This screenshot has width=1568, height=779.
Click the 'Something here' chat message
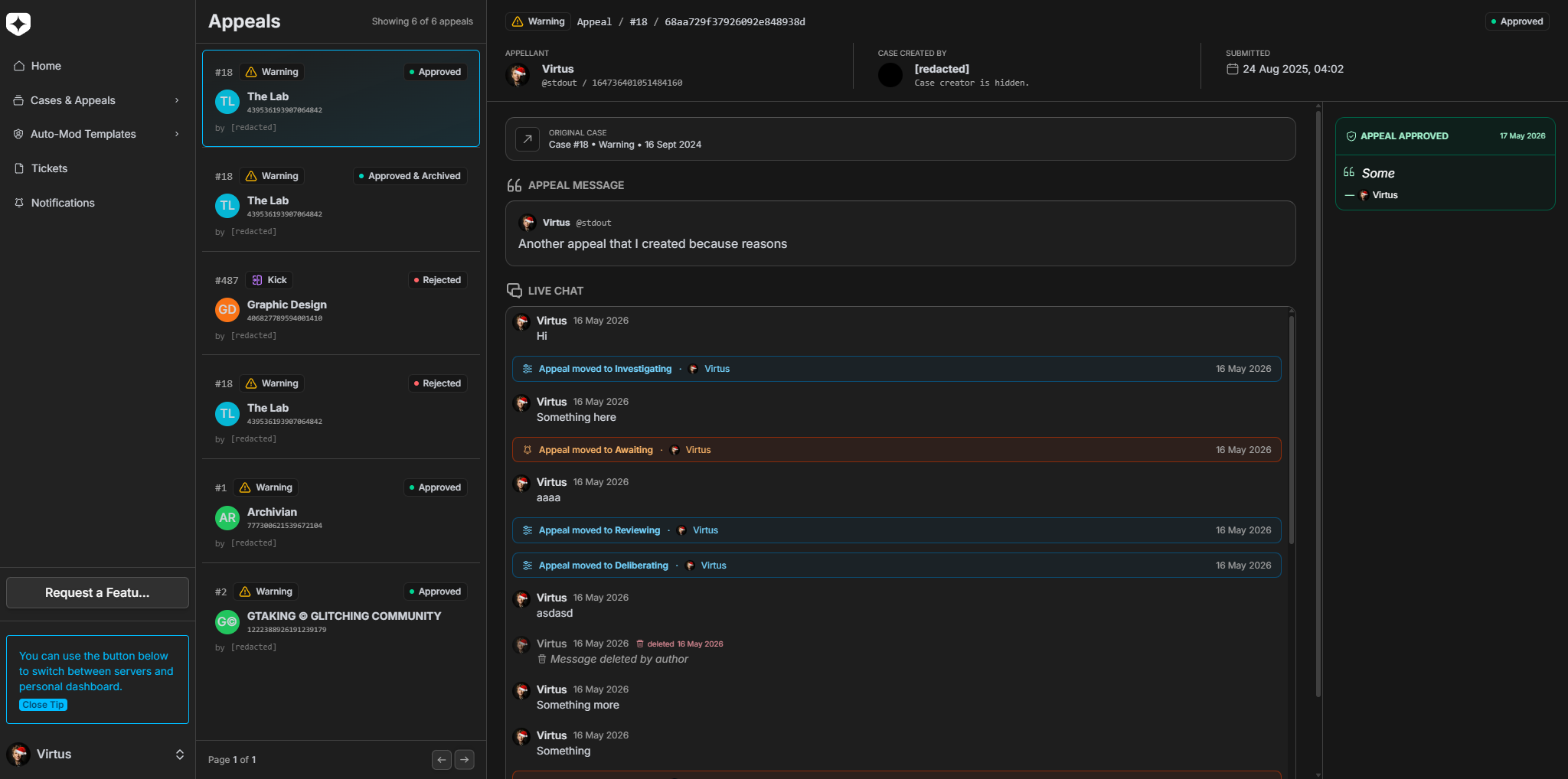[577, 417]
